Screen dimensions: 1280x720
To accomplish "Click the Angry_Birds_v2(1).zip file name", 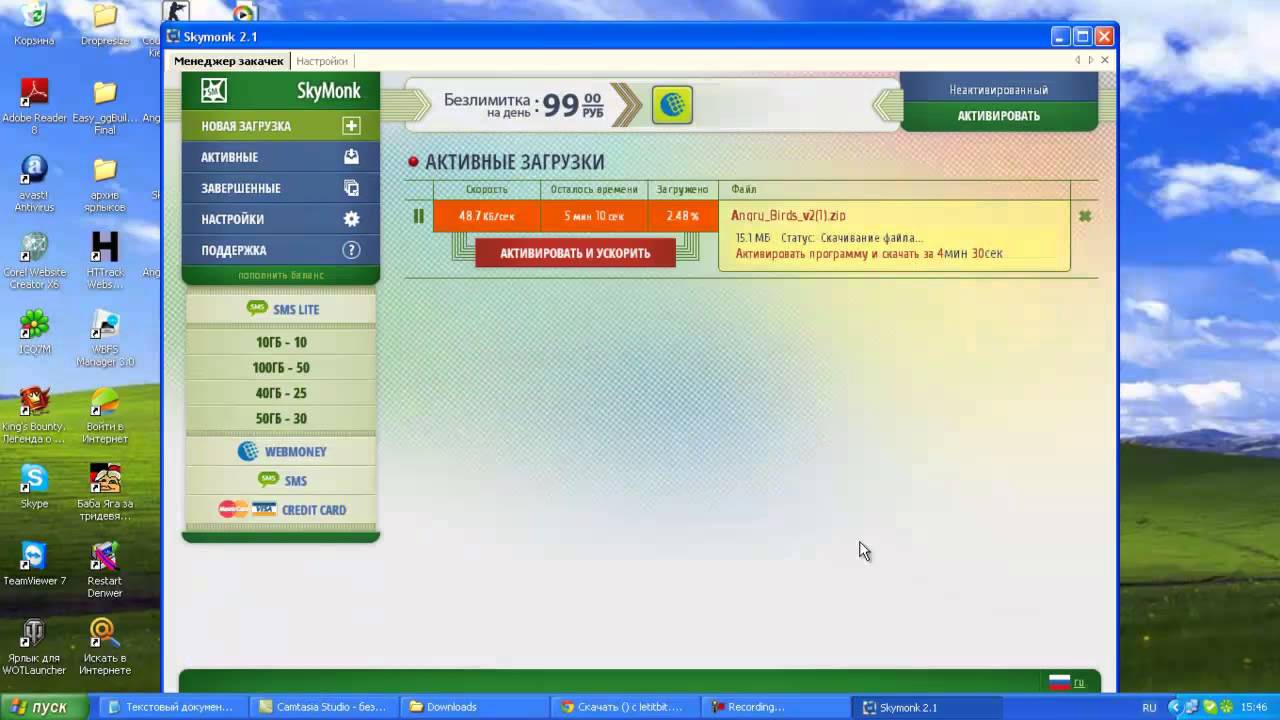I will point(788,215).
